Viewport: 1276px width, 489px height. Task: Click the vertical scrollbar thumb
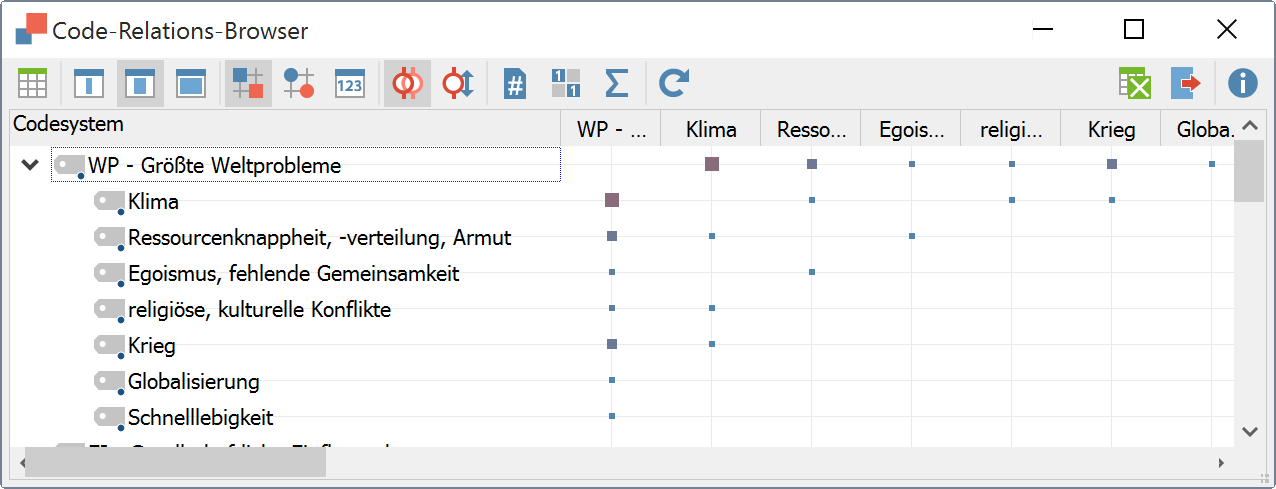pos(1249,171)
